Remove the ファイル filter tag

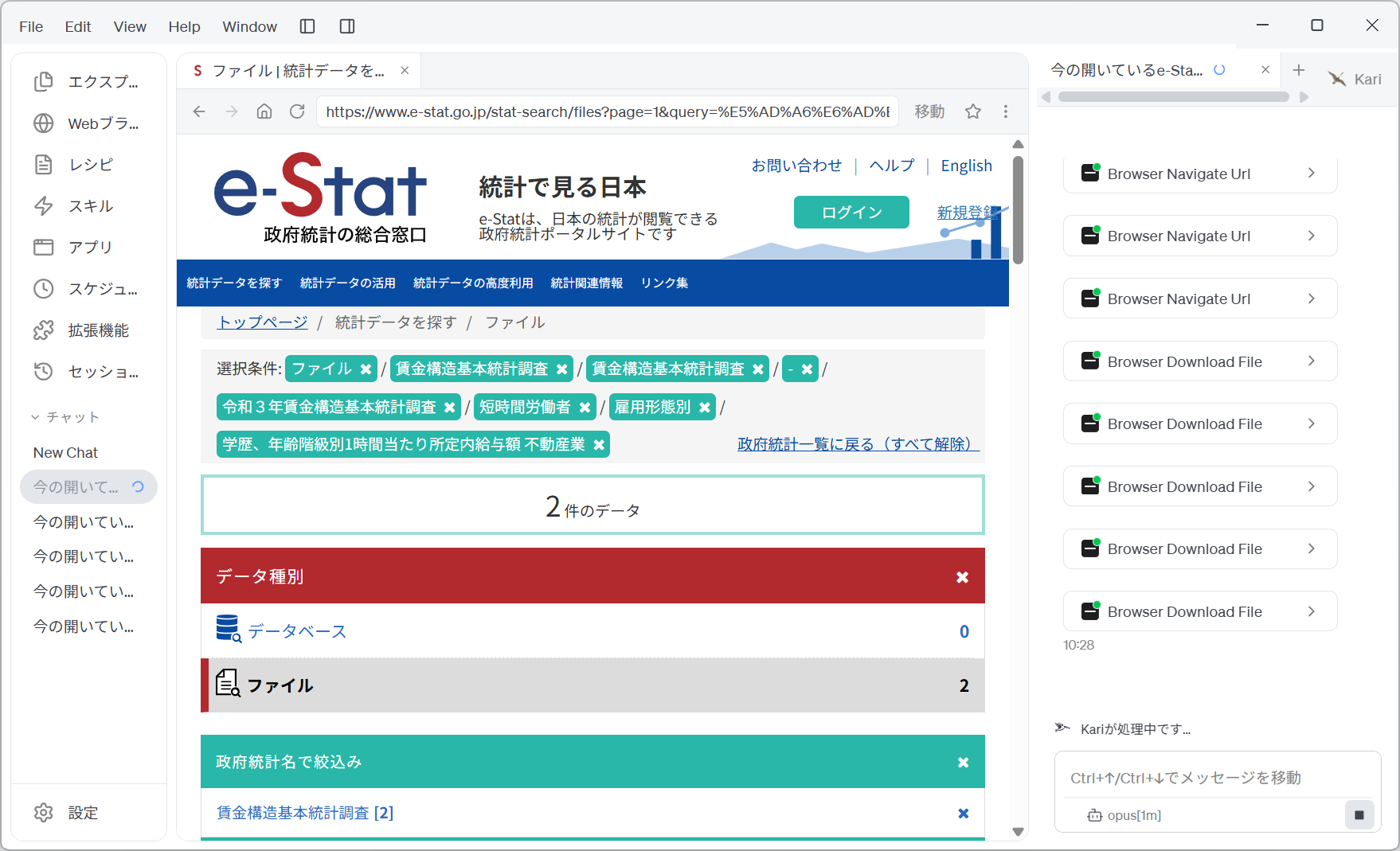pos(366,369)
